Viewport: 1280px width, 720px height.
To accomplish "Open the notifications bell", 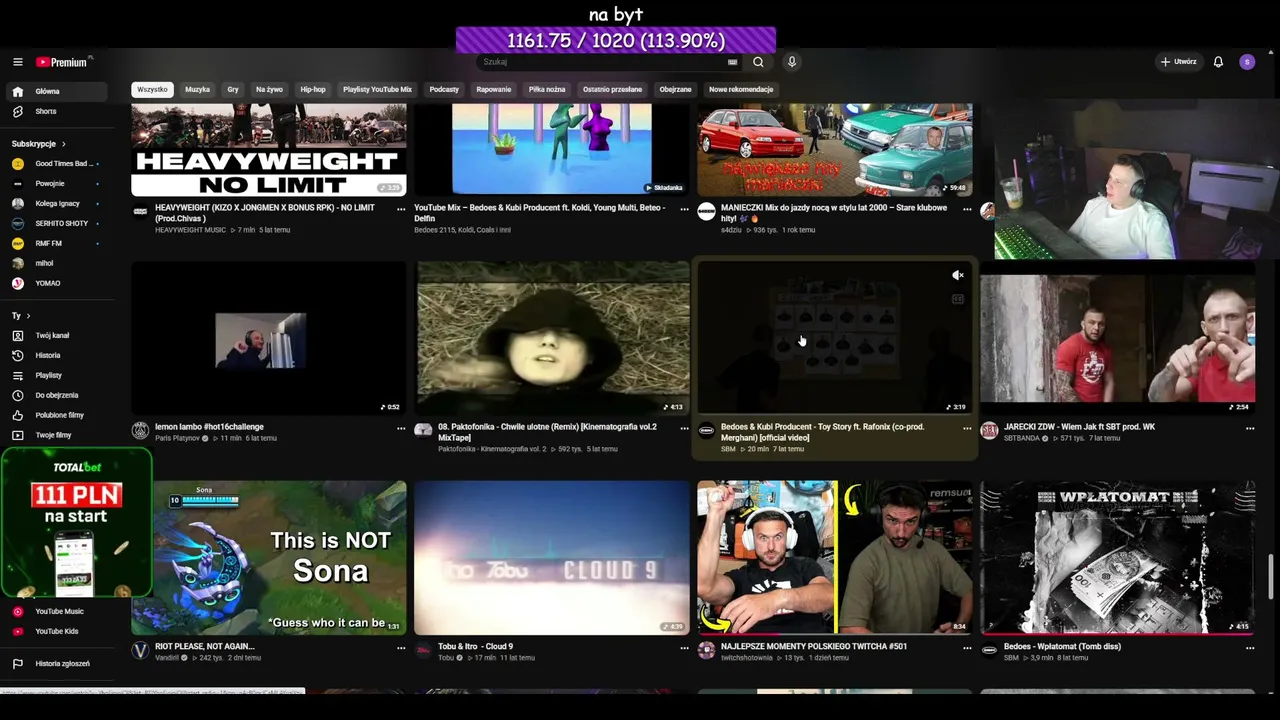I will click(1218, 62).
